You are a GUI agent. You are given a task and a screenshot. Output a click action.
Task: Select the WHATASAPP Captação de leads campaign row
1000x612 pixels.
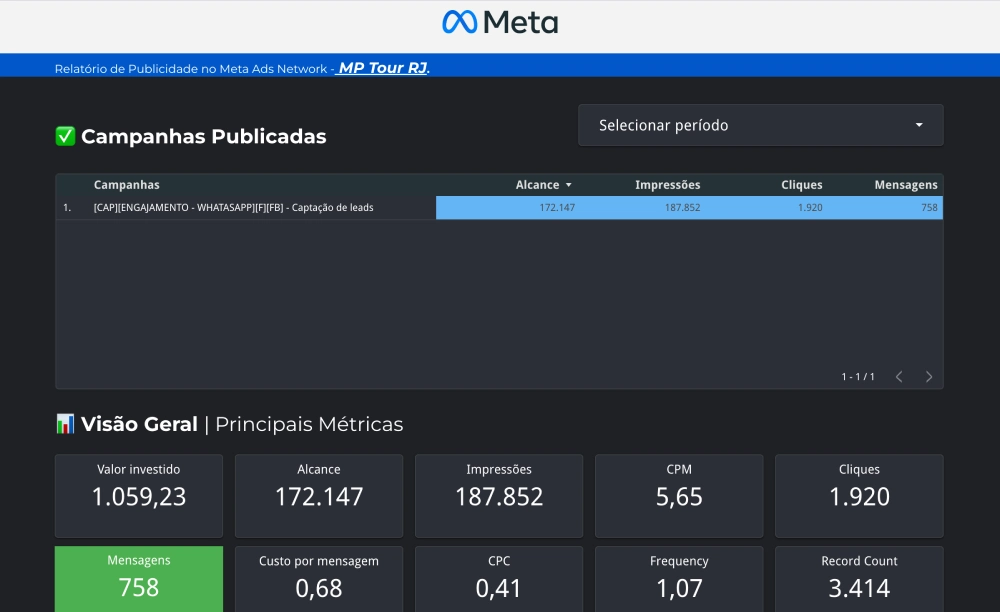[233, 208]
